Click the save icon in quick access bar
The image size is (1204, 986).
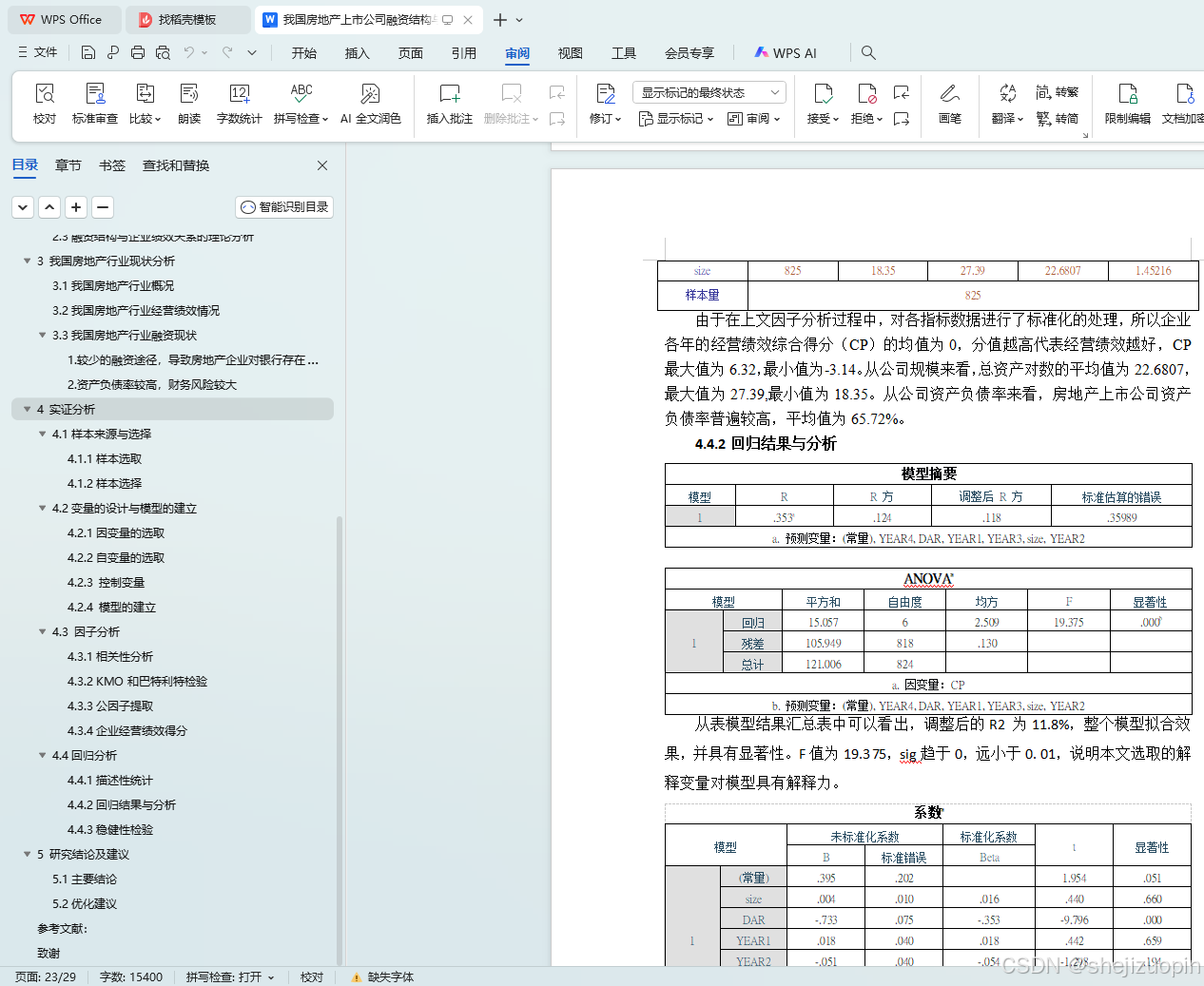[x=88, y=52]
